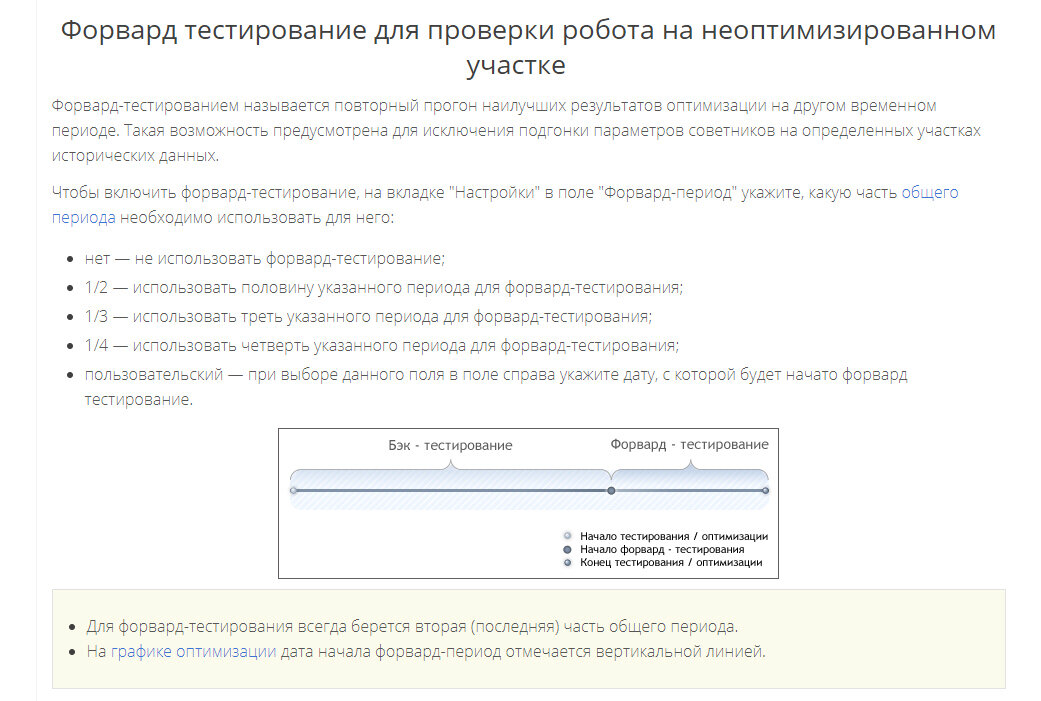Click the paragraph starting 'Форвард-тестированием называется'
This screenshot has height=701, width=1041.
[517, 130]
